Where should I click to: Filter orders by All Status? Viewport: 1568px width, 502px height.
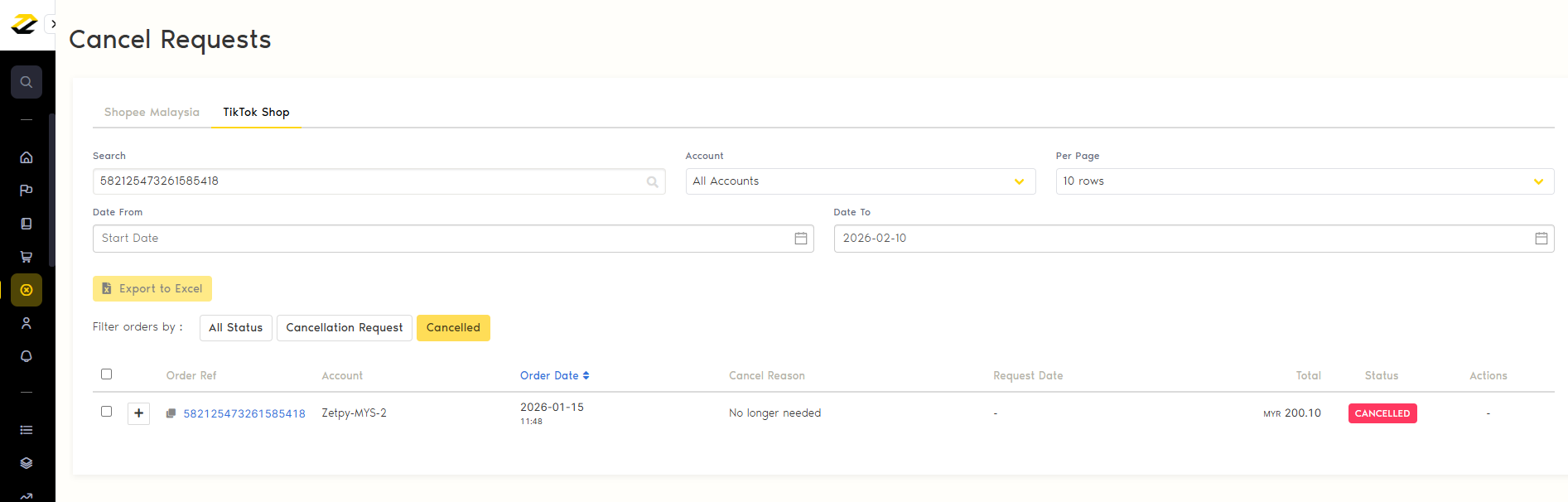coord(235,328)
